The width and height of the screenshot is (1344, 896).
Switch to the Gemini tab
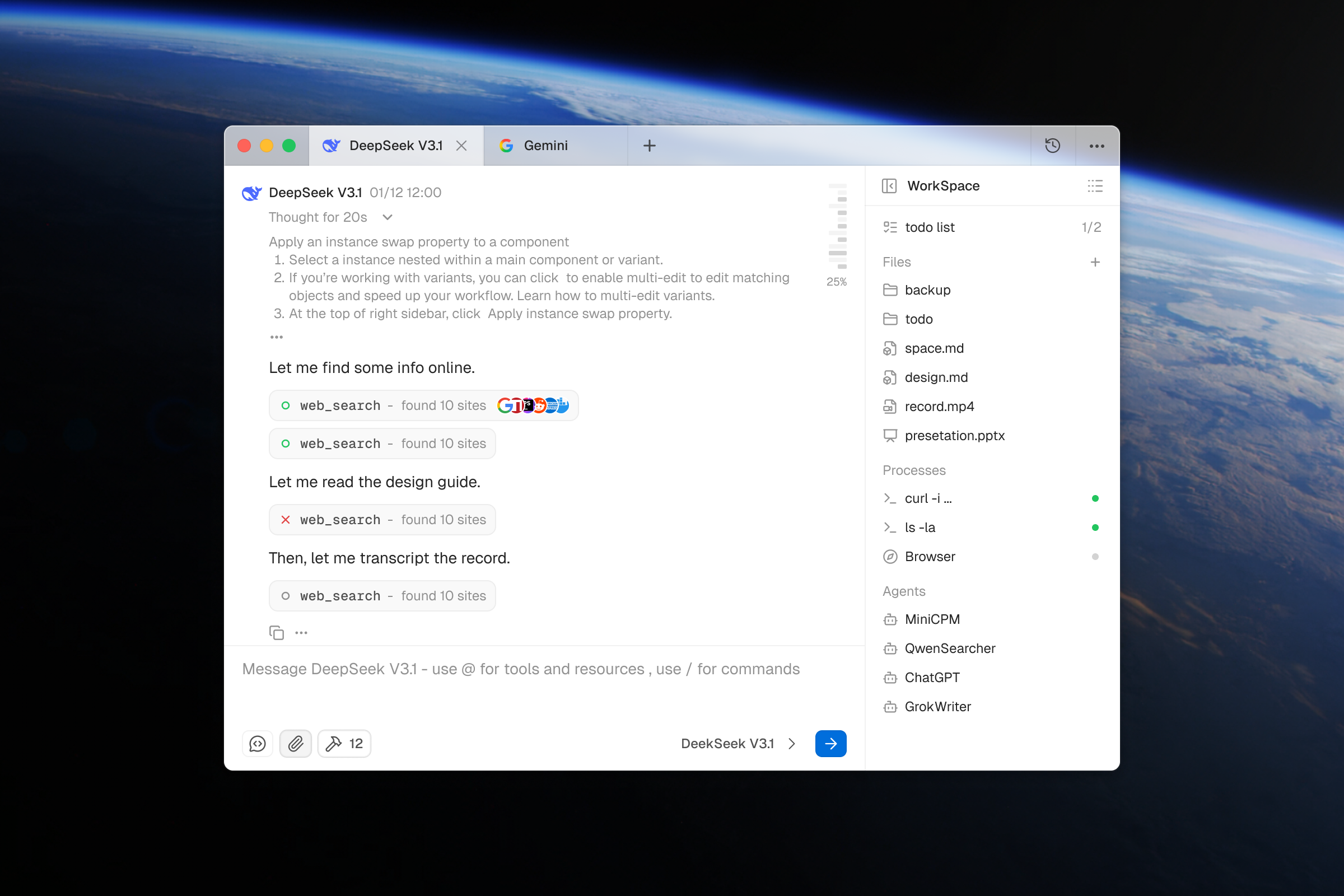click(545, 146)
